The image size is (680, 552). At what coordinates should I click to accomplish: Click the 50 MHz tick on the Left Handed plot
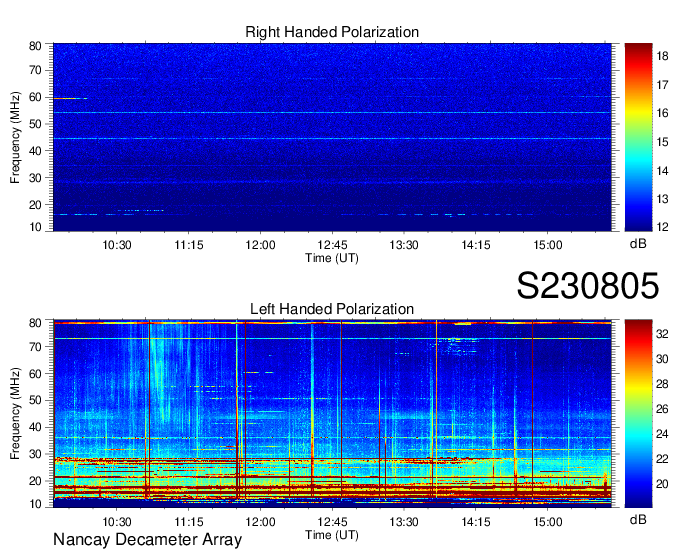click(35, 400)
